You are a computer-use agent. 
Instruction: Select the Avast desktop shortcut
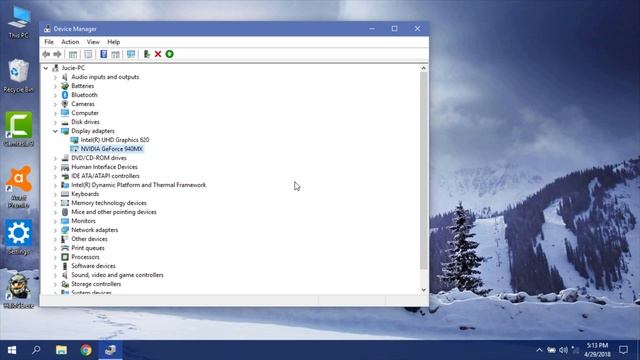[18, 187]
